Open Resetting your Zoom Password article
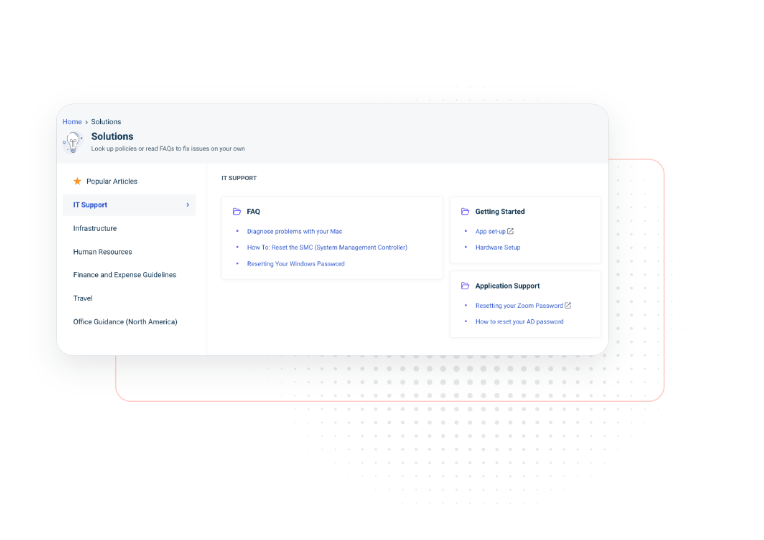Screen dimensions: 764x540 tap(519, 306)
